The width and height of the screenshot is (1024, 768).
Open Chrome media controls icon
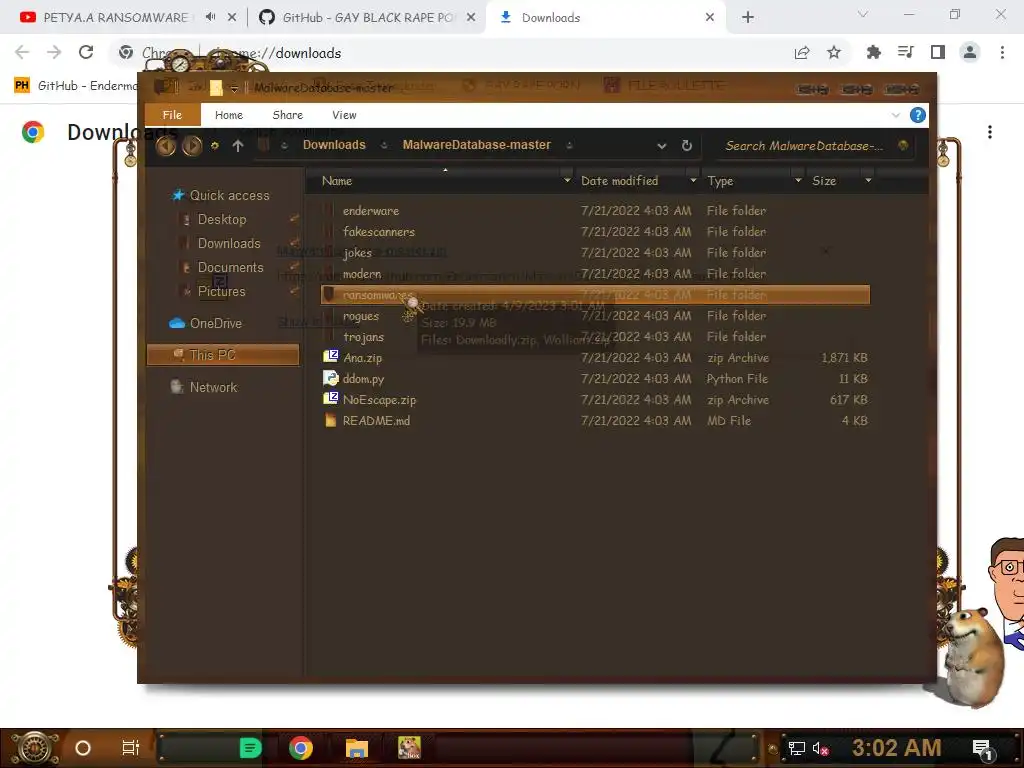(905, 52)
